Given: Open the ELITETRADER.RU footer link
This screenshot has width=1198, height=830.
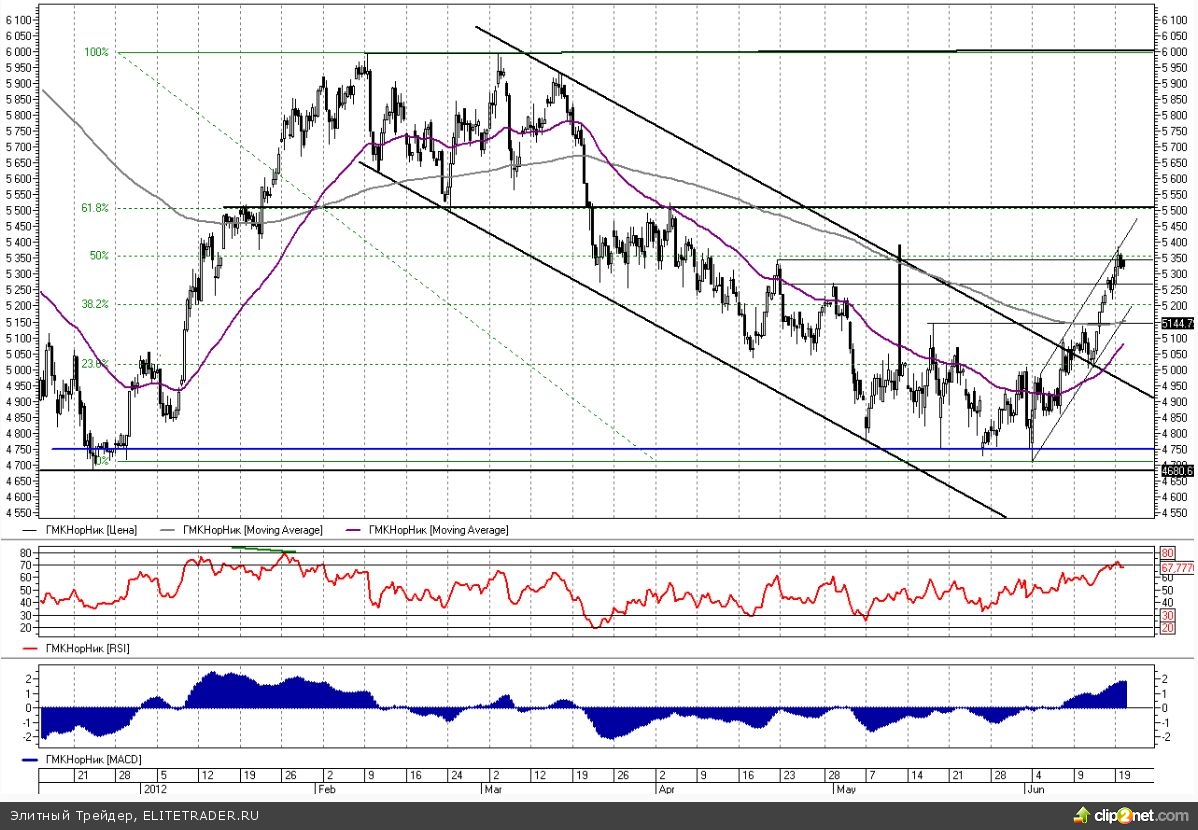Looking at the screenshot, I should 200,815.
